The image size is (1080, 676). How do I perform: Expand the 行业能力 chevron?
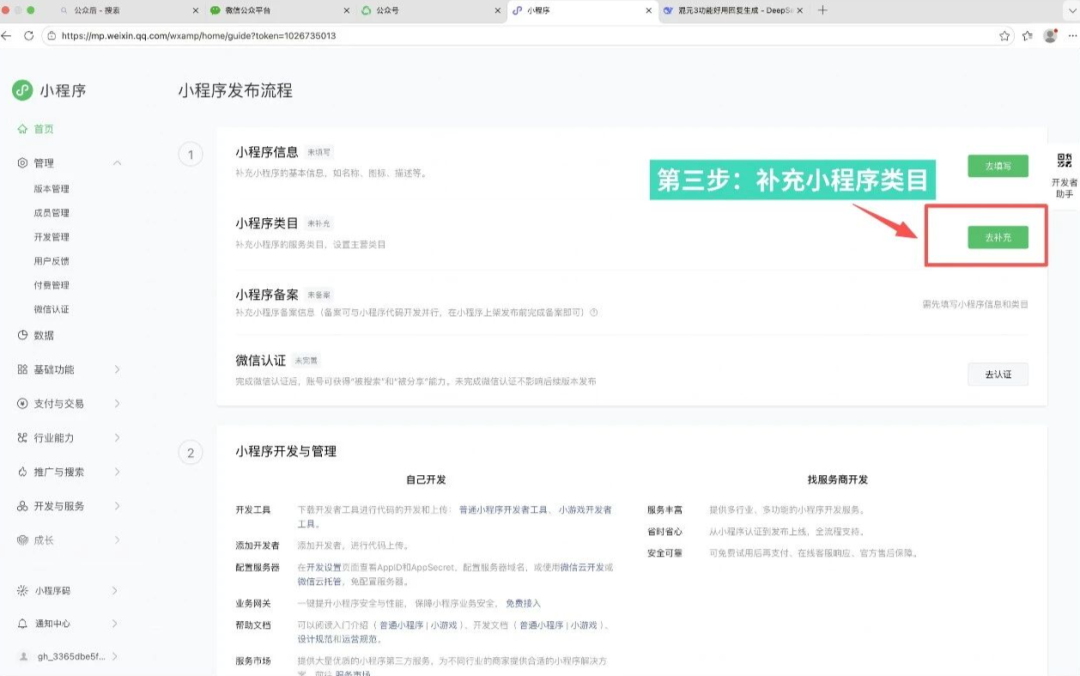click(117, 438)
